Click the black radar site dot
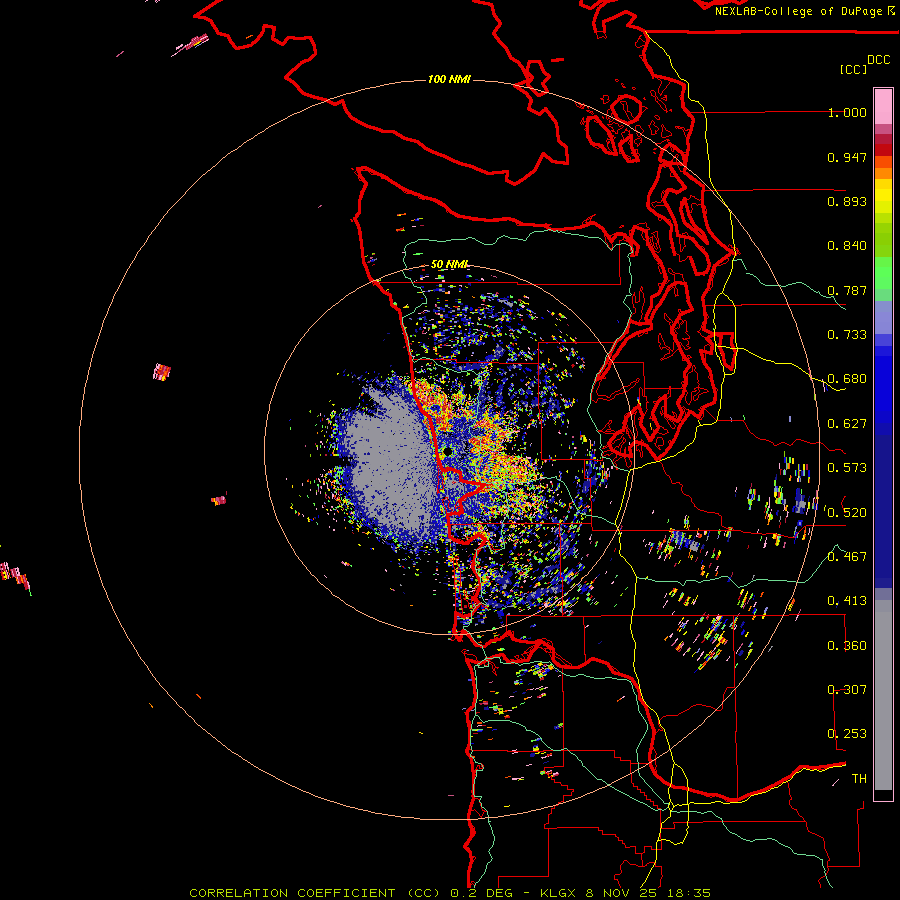Image resolution: width=900 pixels, height=900 pixels. tap(448, 452)
